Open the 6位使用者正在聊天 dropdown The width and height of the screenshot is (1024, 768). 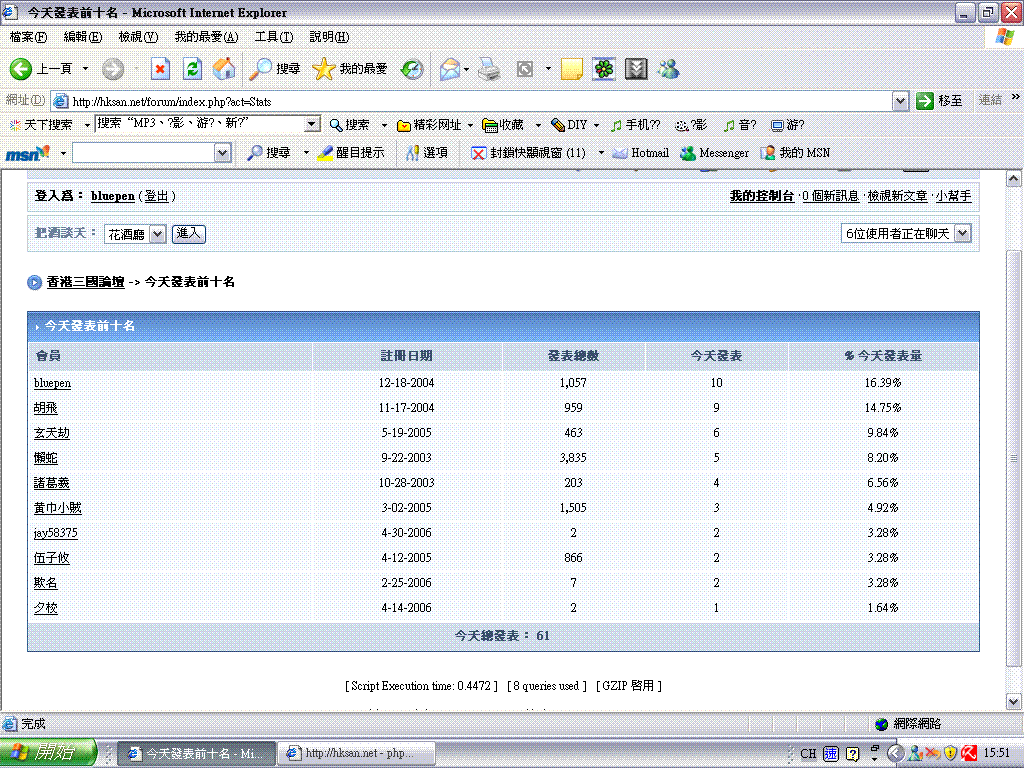click(x=963, y=233)
